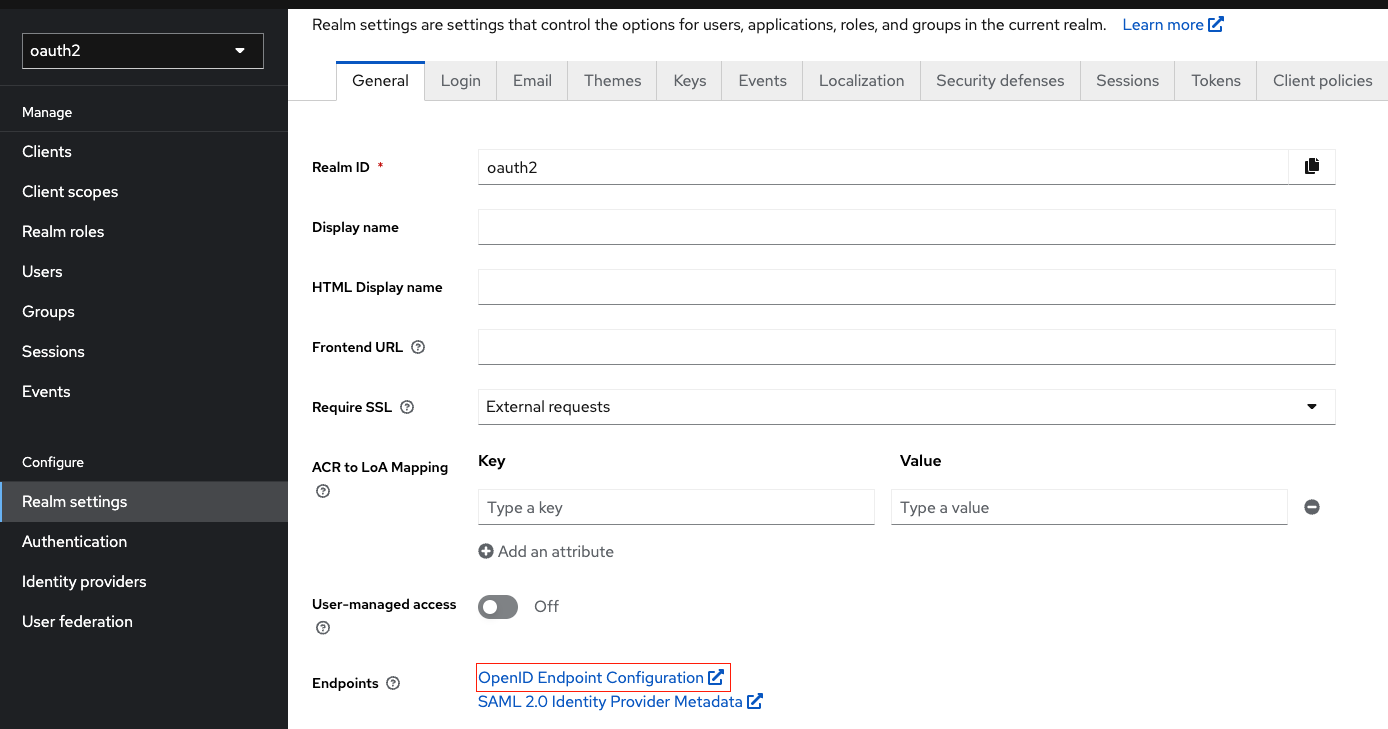1388x729 pixels.
Task: Open the Email tab
Action: (x=532, y=81)
